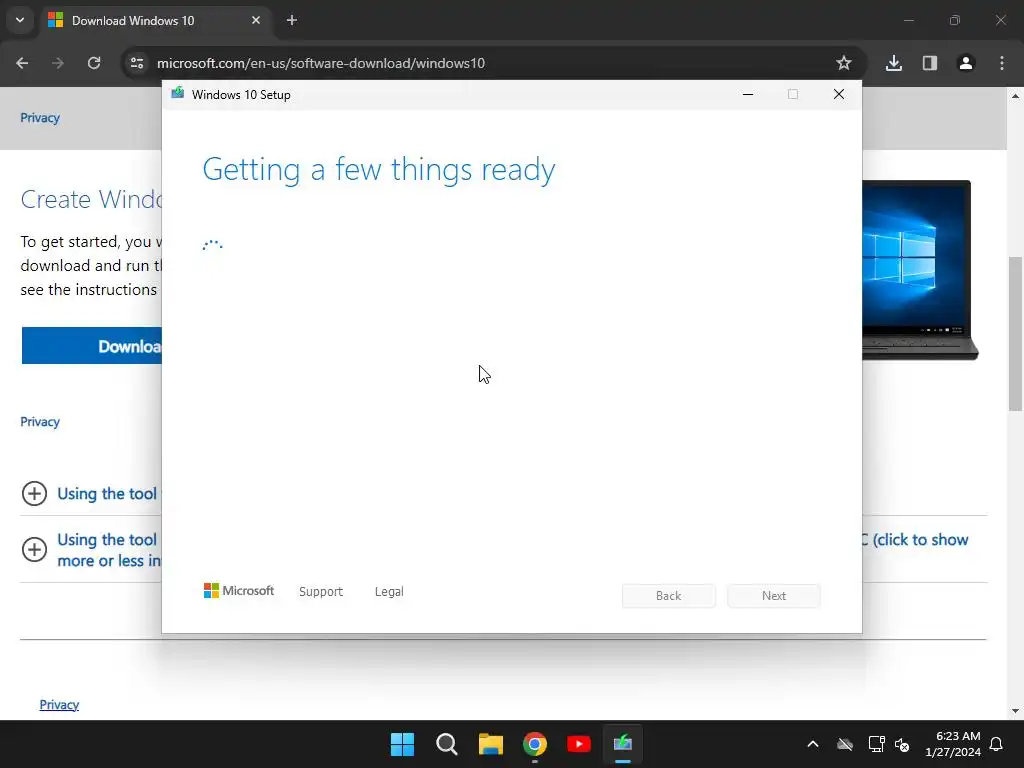Open Chrome downloads icon

[894, 63]
